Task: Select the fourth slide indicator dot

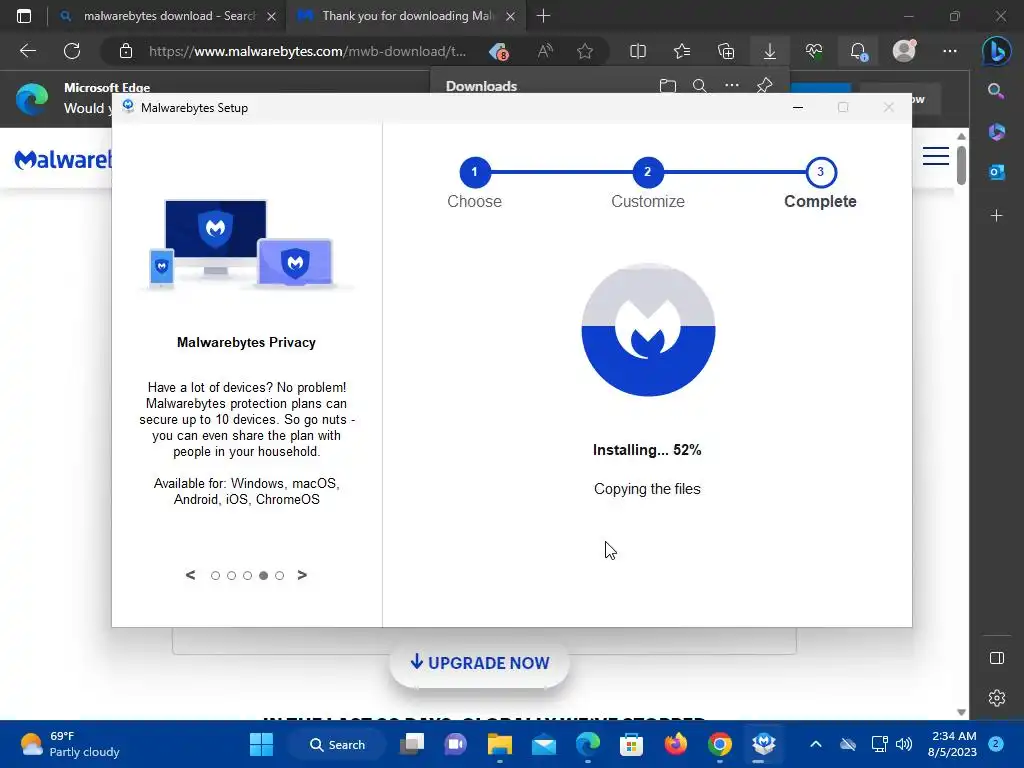Action: coord(263,575)
